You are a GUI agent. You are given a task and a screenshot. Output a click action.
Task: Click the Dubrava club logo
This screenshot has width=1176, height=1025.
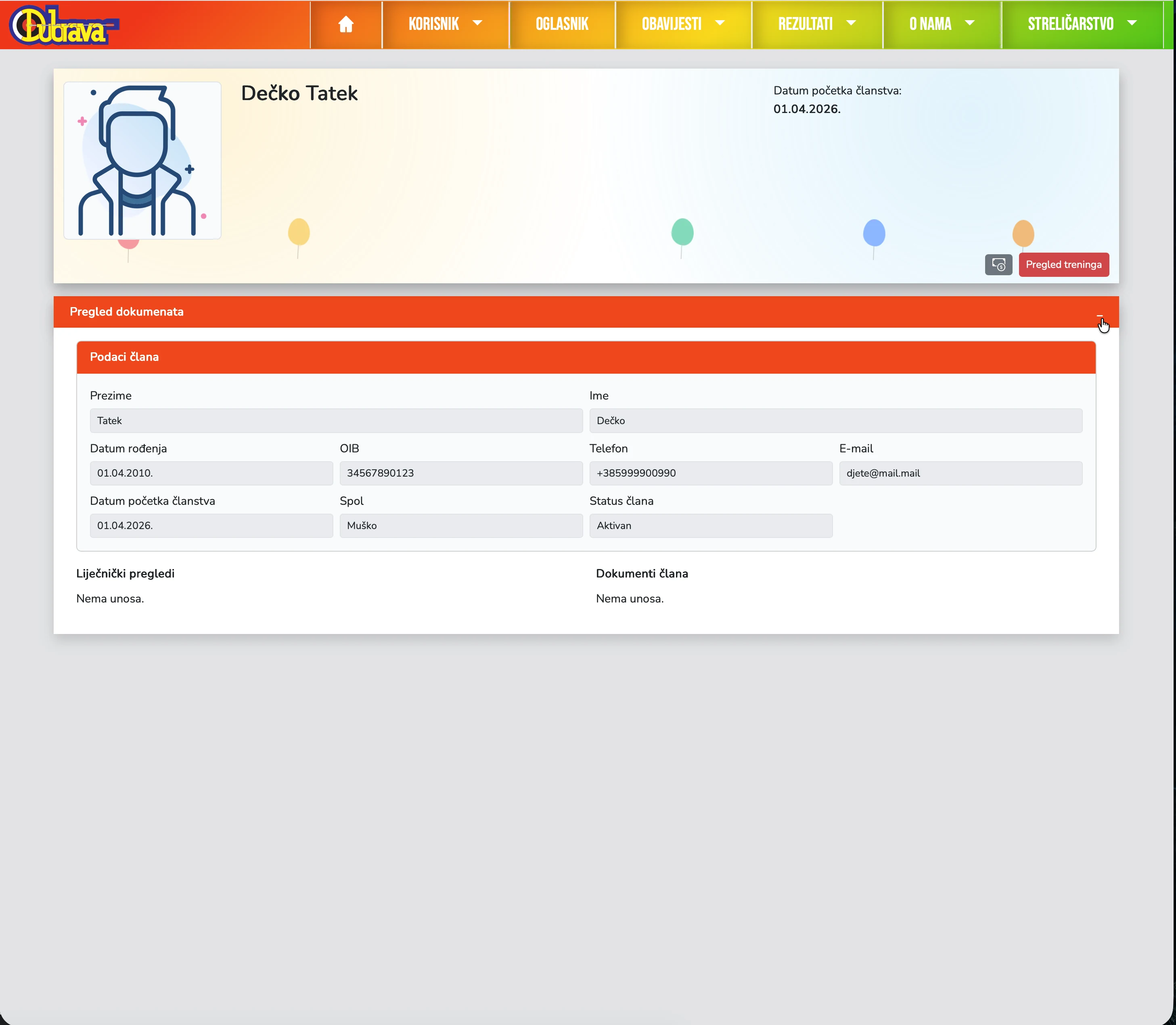(x=64, y=25)
